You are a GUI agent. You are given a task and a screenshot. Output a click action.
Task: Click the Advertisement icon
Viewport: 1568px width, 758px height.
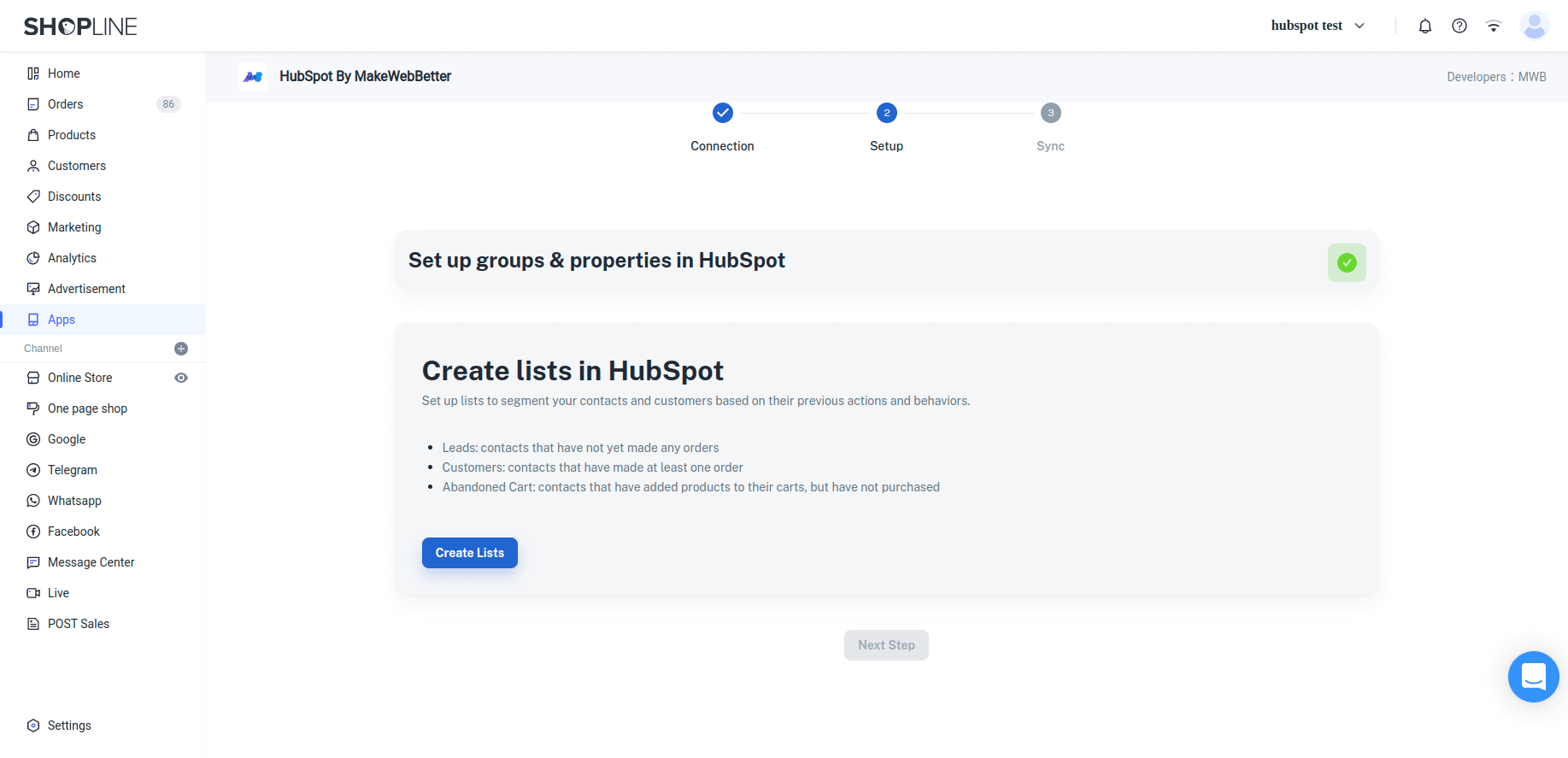[33, 289]
